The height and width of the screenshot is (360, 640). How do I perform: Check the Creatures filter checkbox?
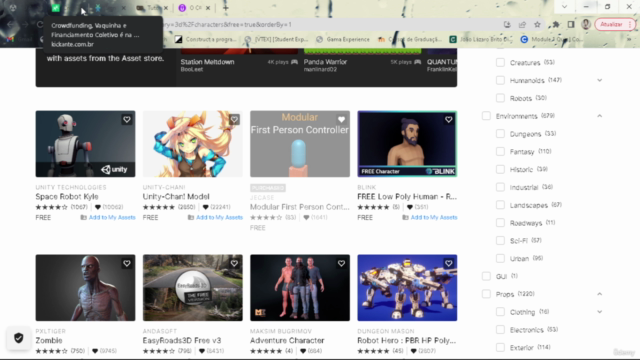click(x=500, y=62)
